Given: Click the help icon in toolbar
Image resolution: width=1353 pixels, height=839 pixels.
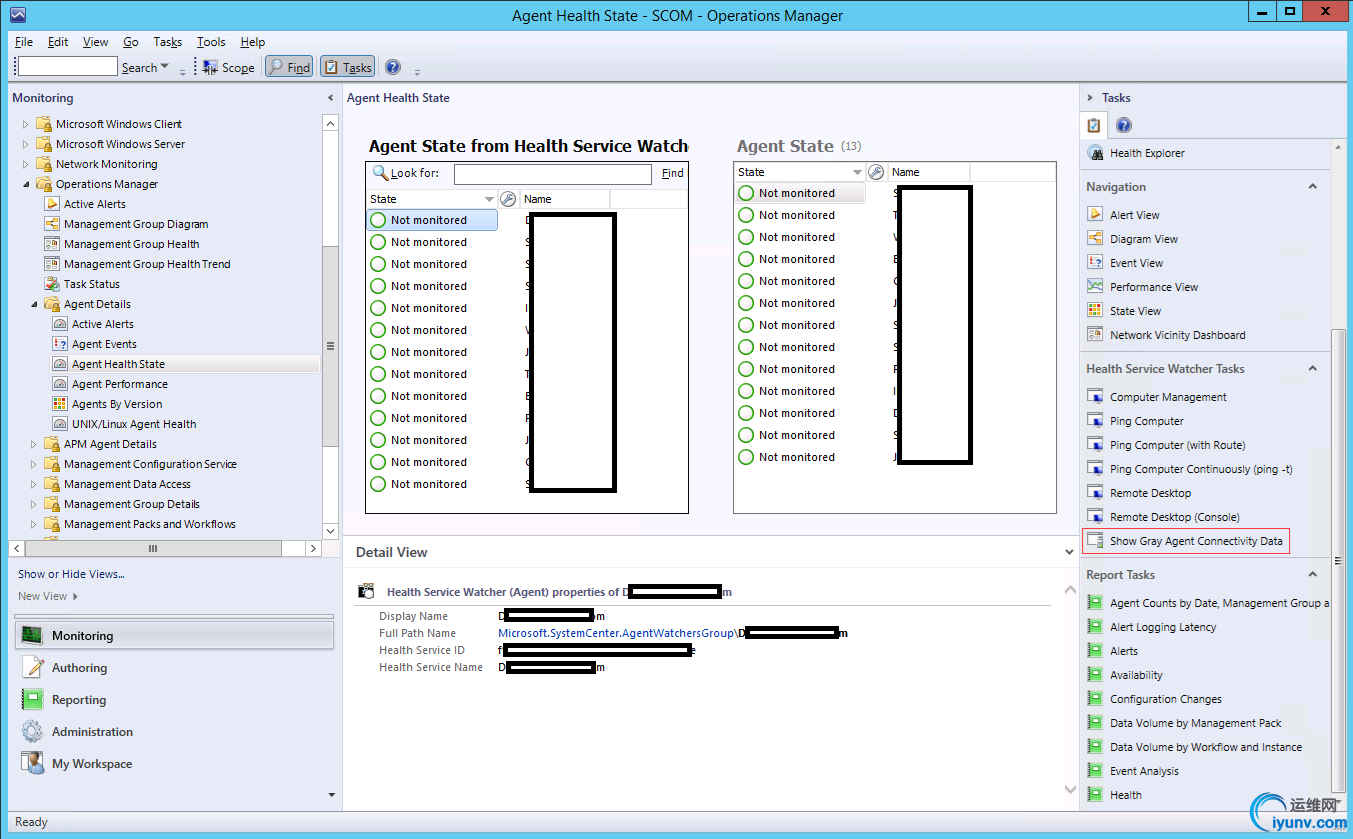Looking at the screenshot, I should [393, 67].
